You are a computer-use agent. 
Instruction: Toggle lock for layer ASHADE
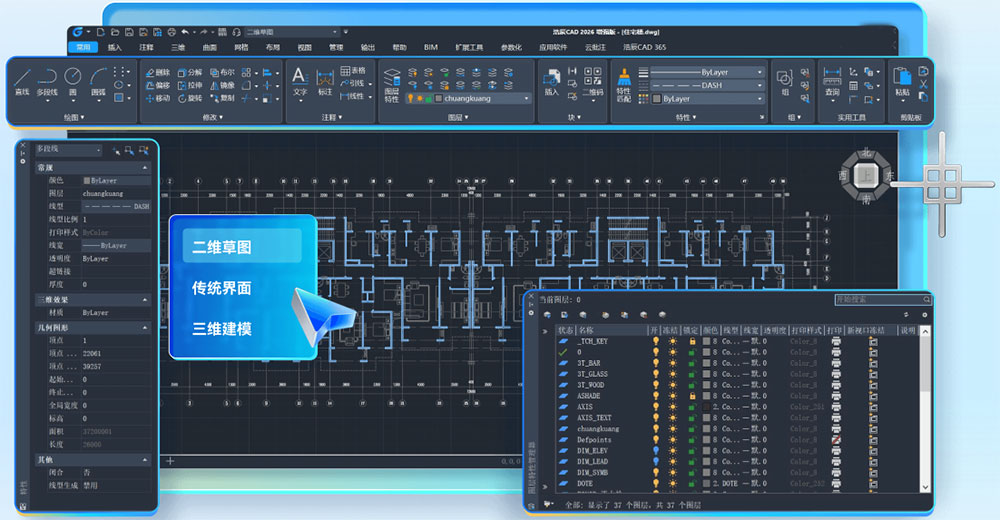click(692, 396)
